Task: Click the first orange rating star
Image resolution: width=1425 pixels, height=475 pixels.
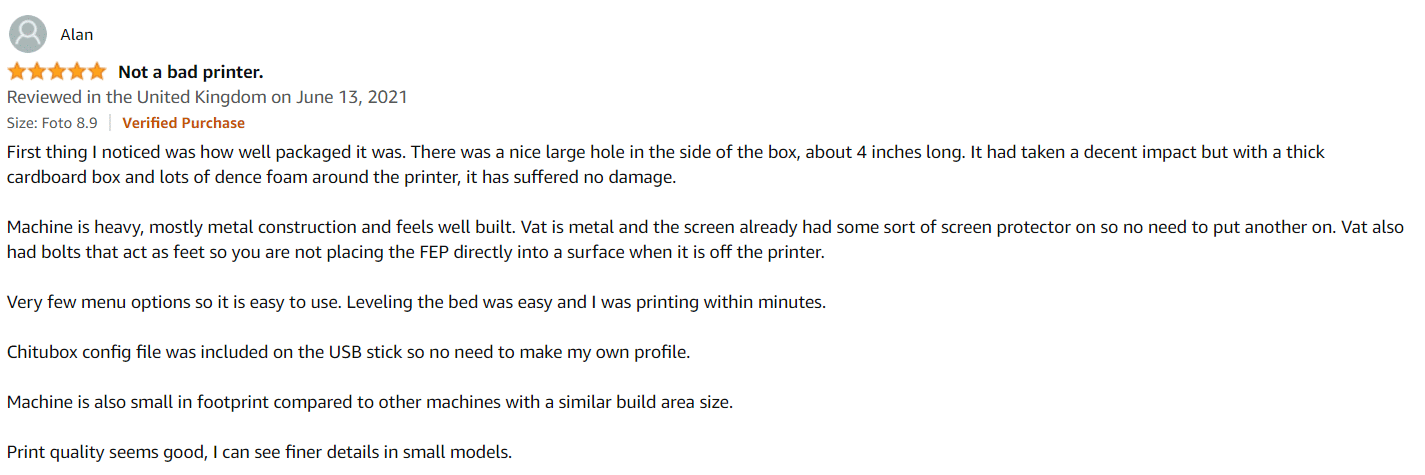Action: coord(17,72)
